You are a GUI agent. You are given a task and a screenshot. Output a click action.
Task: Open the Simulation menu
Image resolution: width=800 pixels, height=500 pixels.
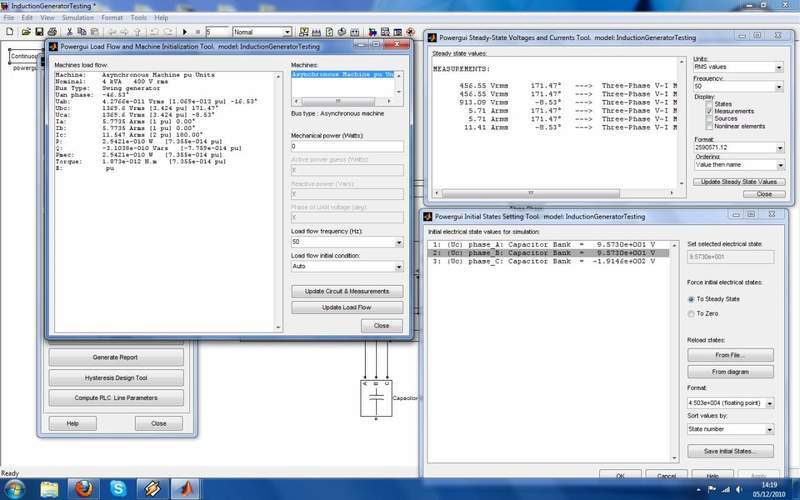pos(78,17)
